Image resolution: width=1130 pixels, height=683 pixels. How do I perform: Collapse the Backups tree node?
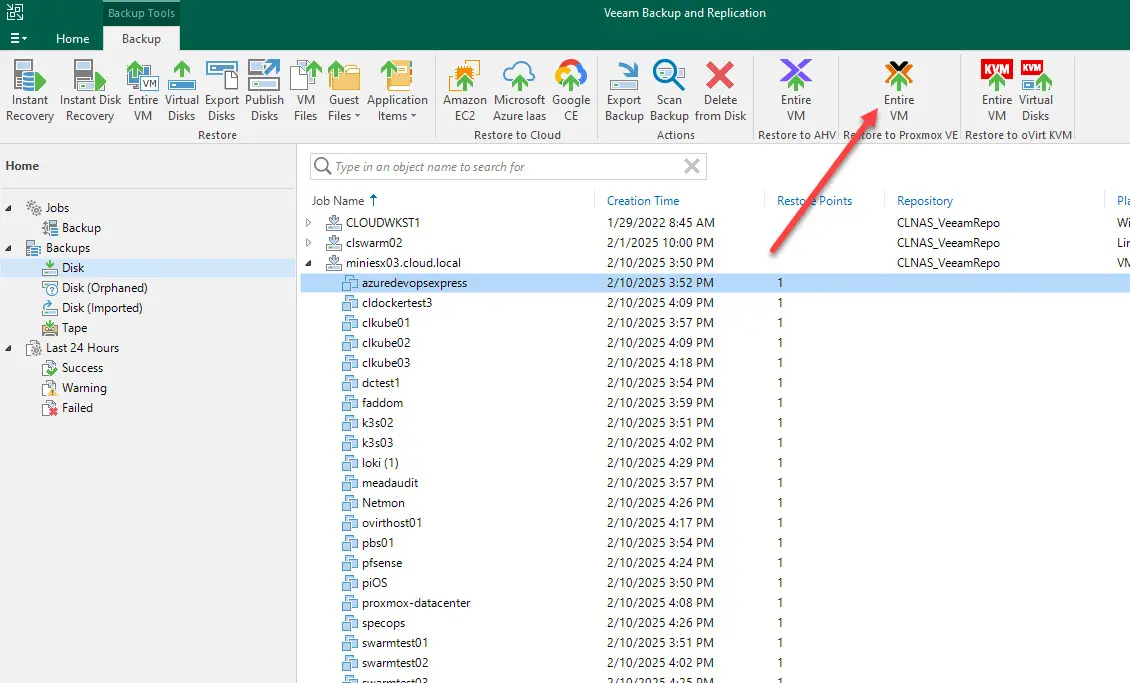tap(10, 248)
